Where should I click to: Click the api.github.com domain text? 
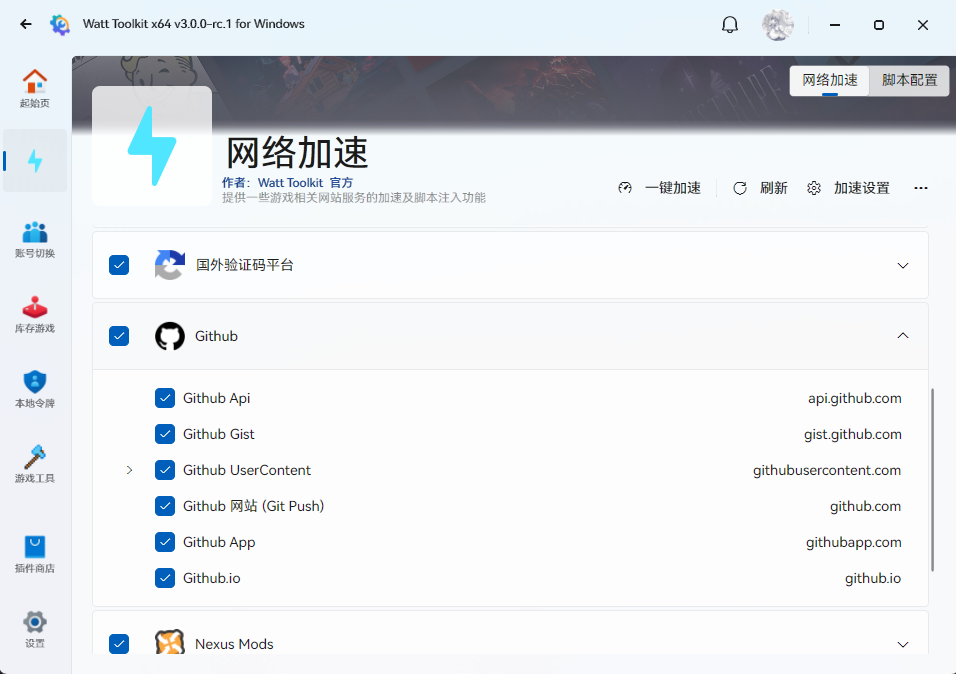click(855, 398)
